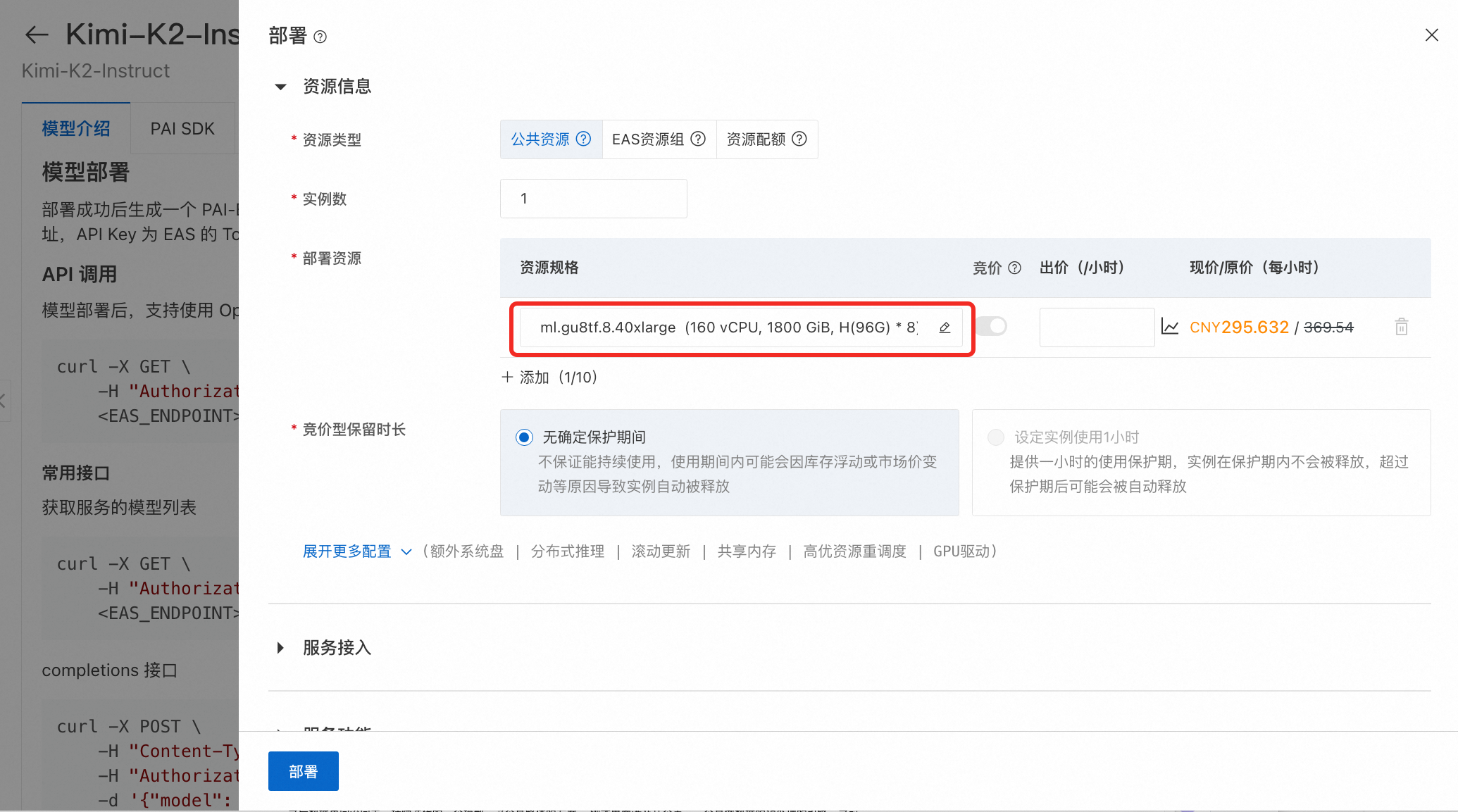Viewport: 1458px width, 812px height.
Task: Click help icon beside EAS资源组
Action: 697,139
